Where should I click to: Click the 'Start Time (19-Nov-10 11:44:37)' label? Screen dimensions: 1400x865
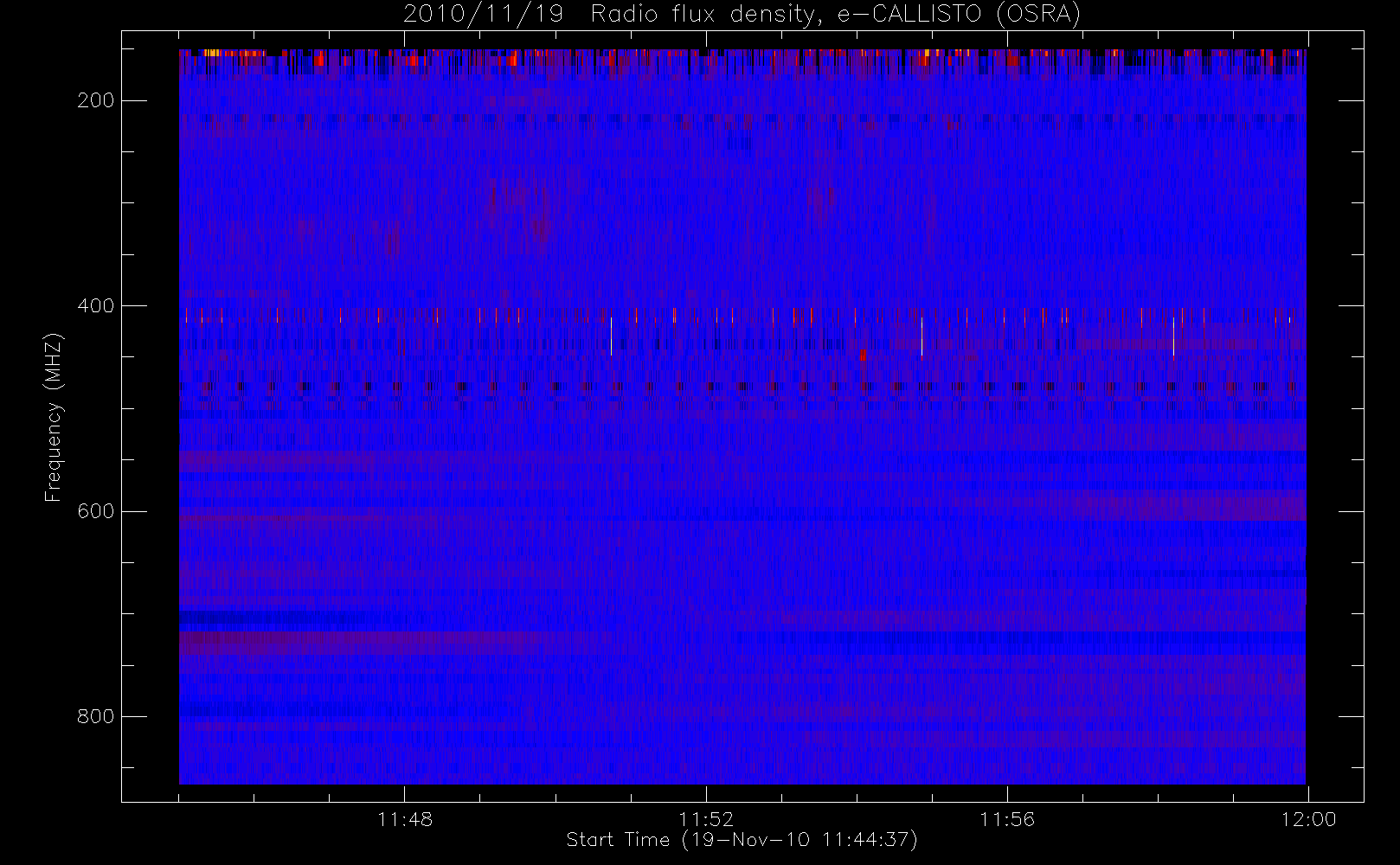[x=742, y=840]
